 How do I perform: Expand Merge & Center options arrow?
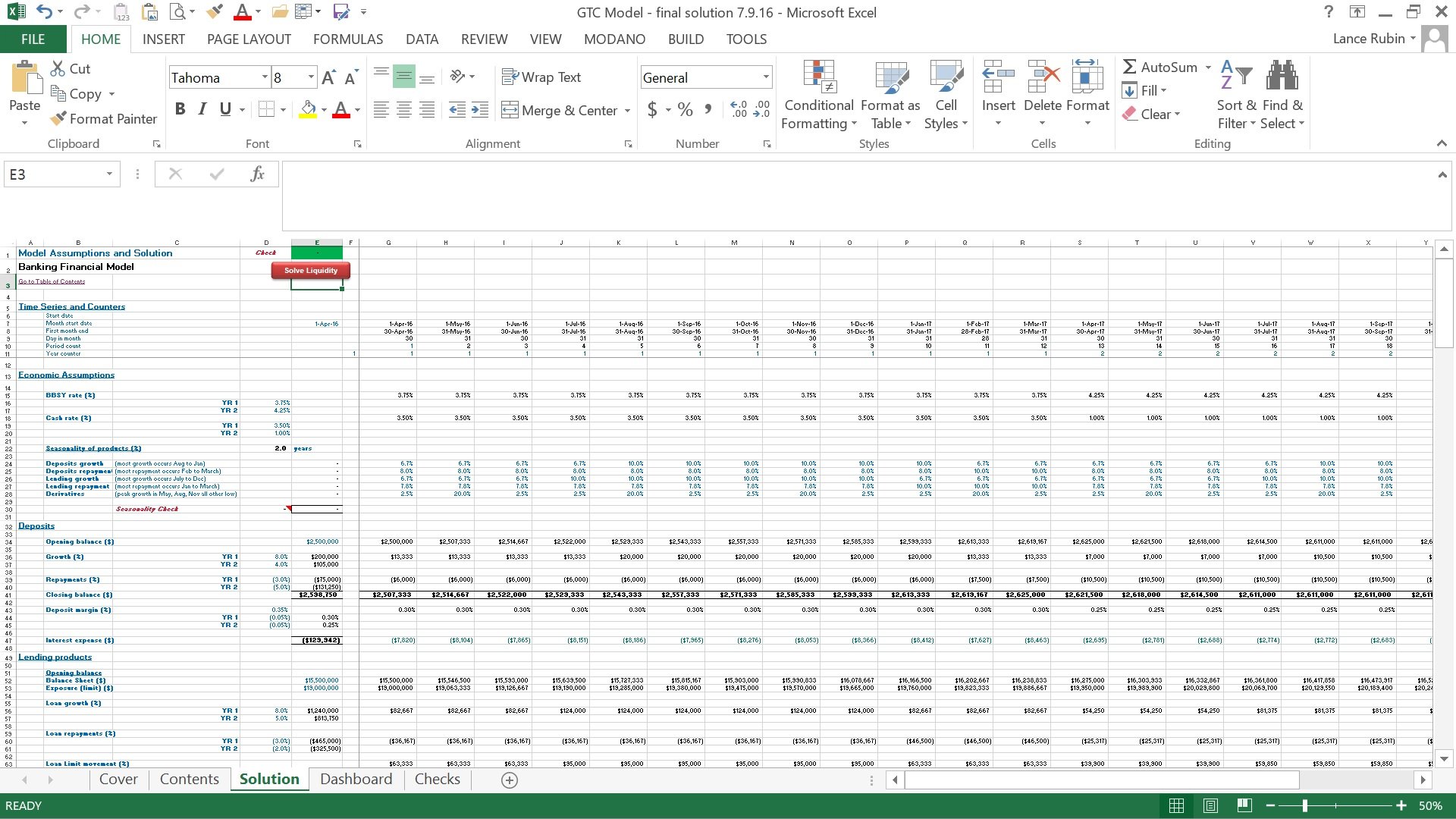627,111
